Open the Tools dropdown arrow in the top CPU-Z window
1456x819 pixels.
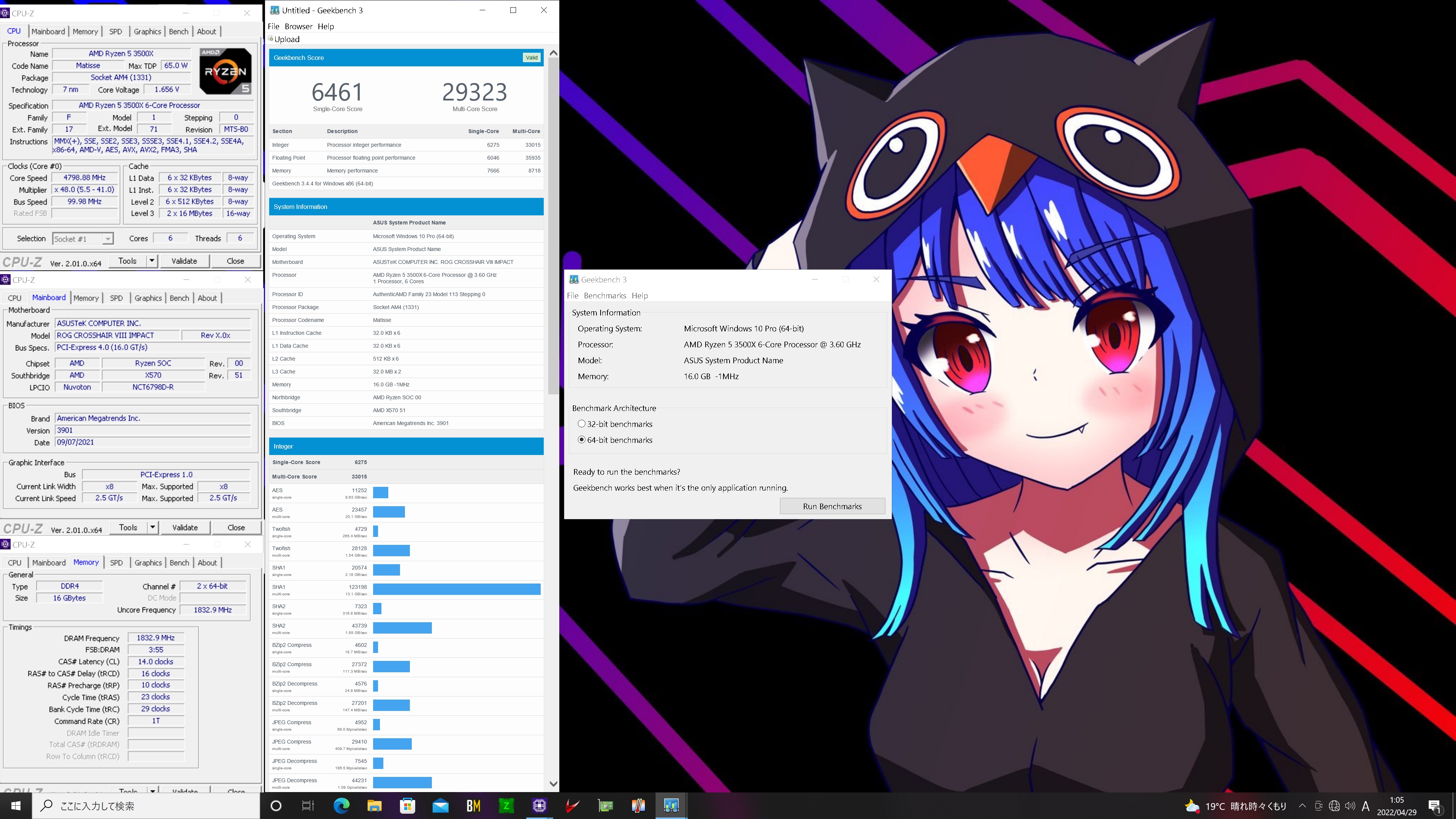click(152, 261)
